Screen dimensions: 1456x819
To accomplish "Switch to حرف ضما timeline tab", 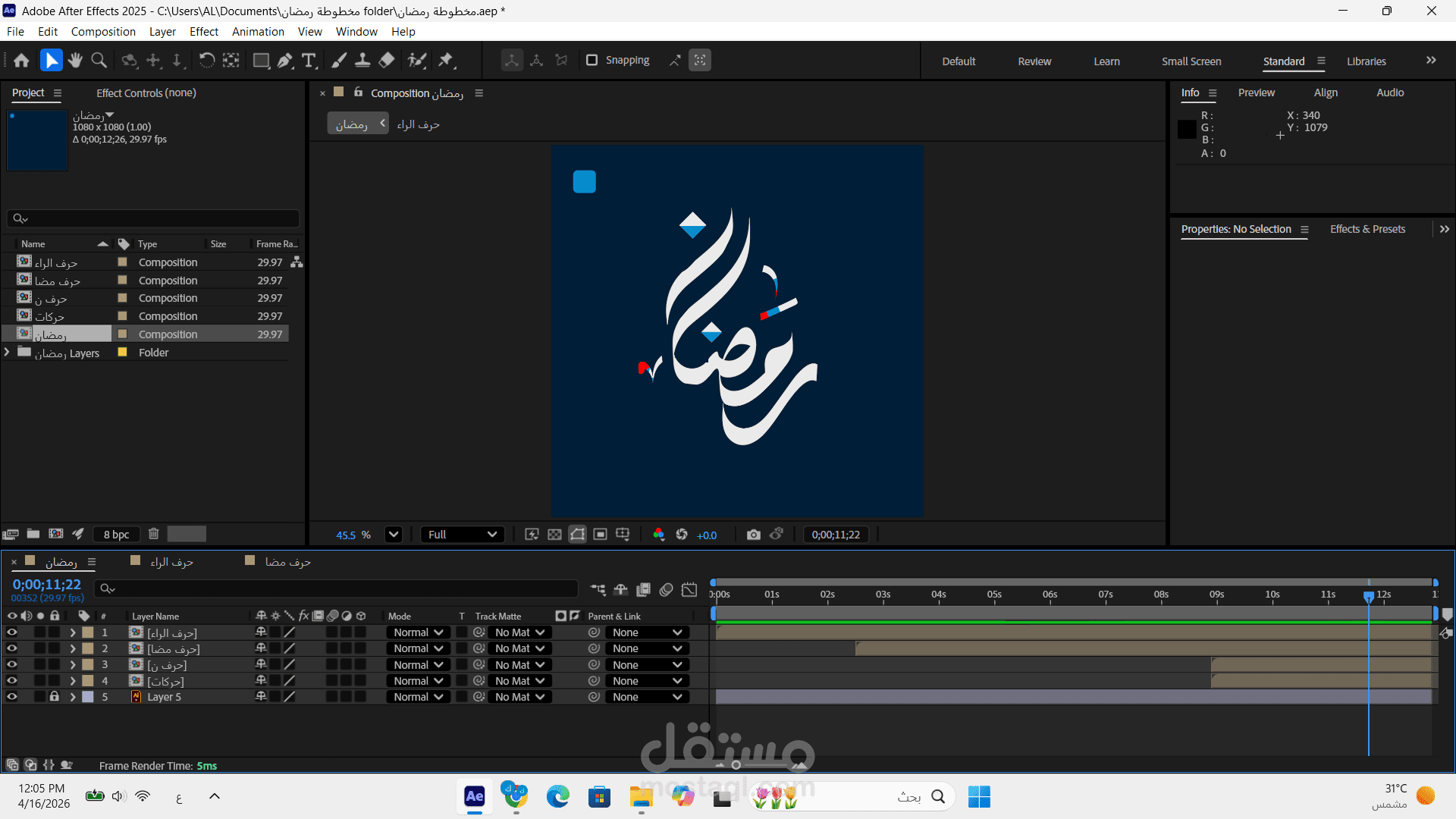I will (287, 562).
